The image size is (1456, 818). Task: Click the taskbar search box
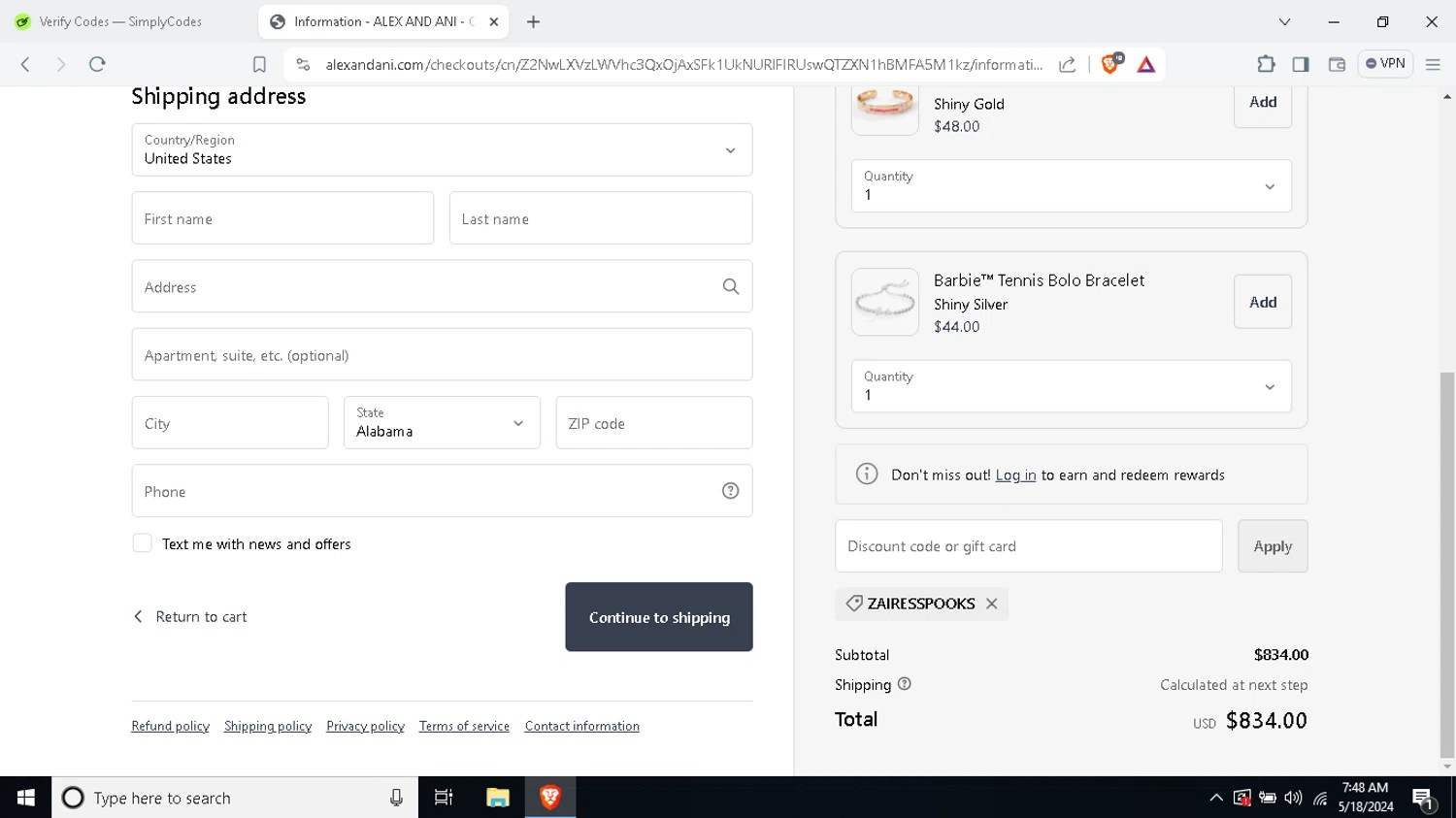pyautogui.click(x=234, y=798)
